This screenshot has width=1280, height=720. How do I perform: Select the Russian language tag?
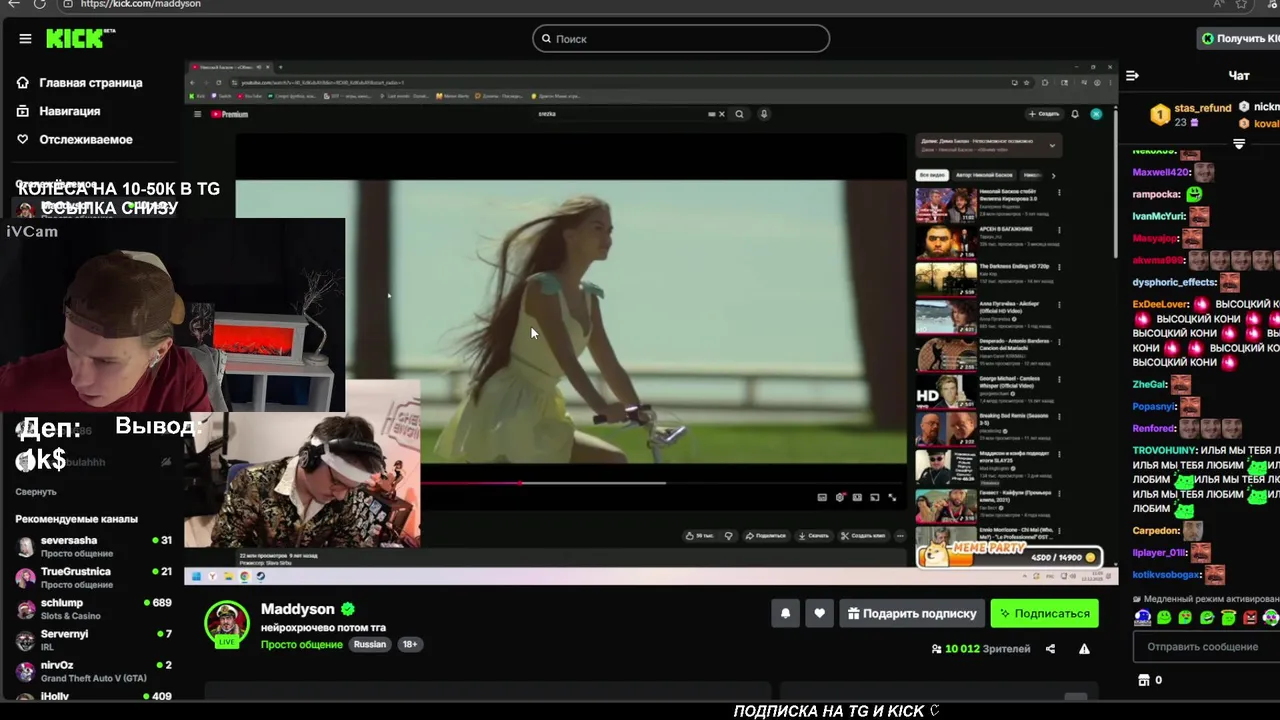point(369,645)
